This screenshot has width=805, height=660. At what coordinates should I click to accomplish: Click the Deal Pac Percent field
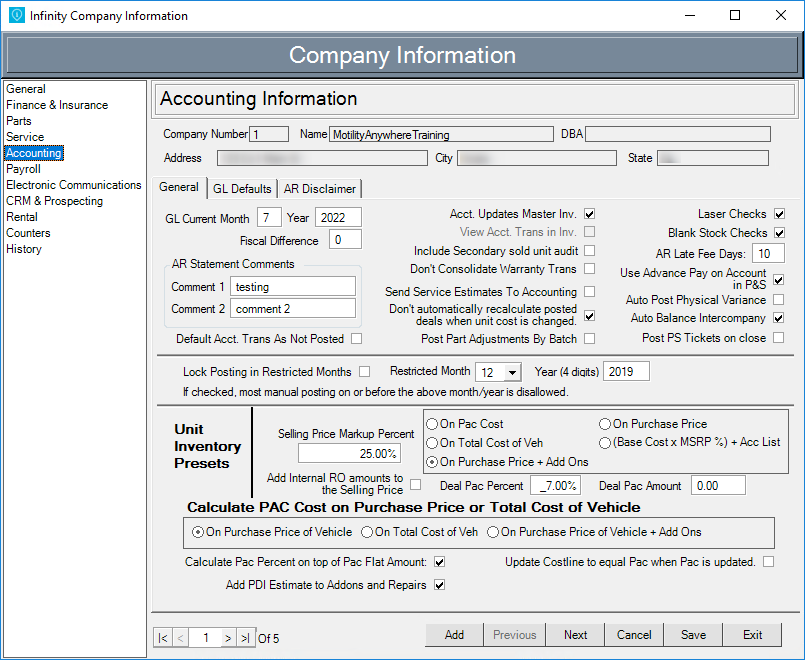coord(555,486)
